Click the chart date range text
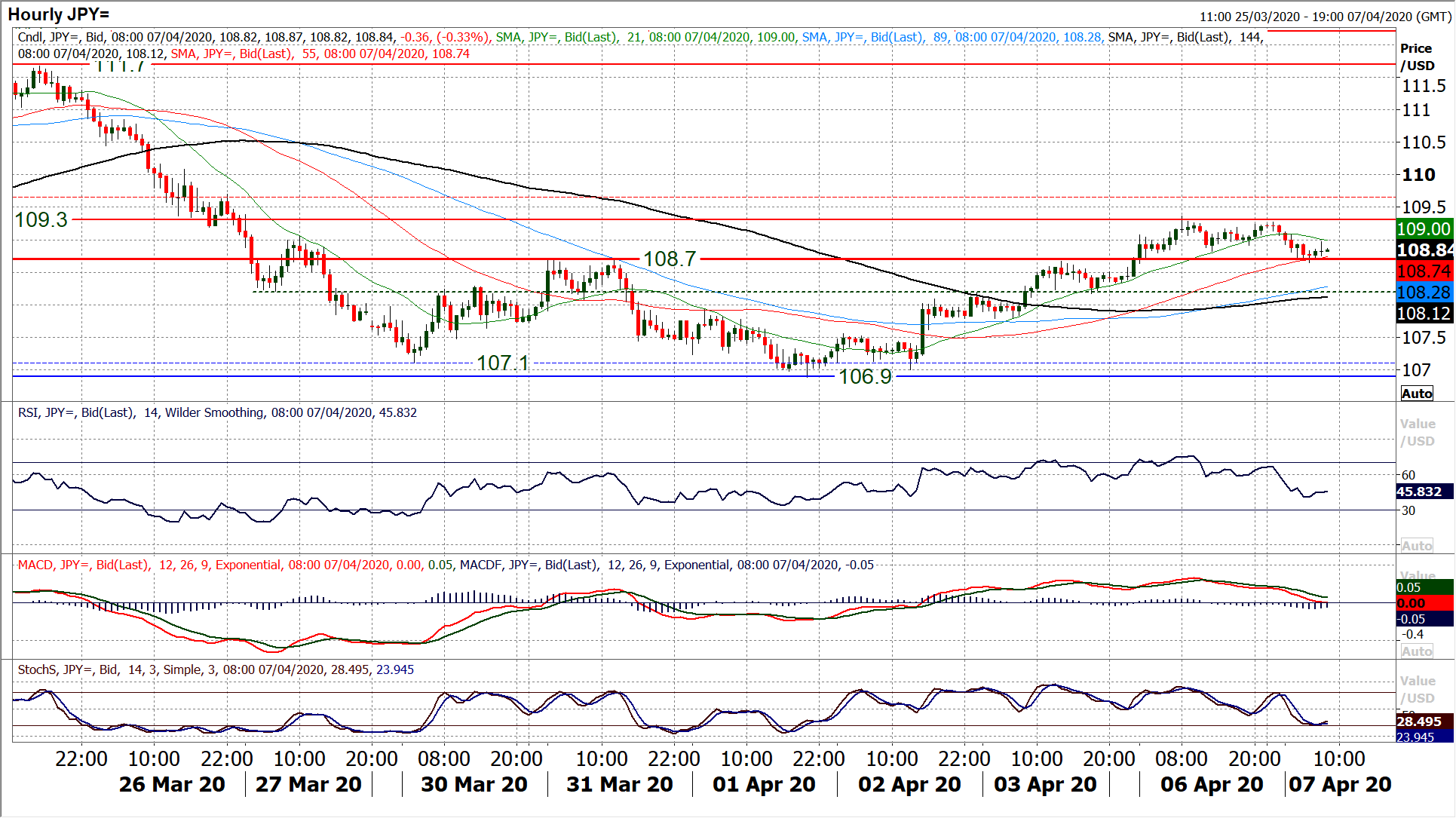Image resolution: width=1456 pixels, height=818 pixels. pyautogui.click(x=1325, y=17)
